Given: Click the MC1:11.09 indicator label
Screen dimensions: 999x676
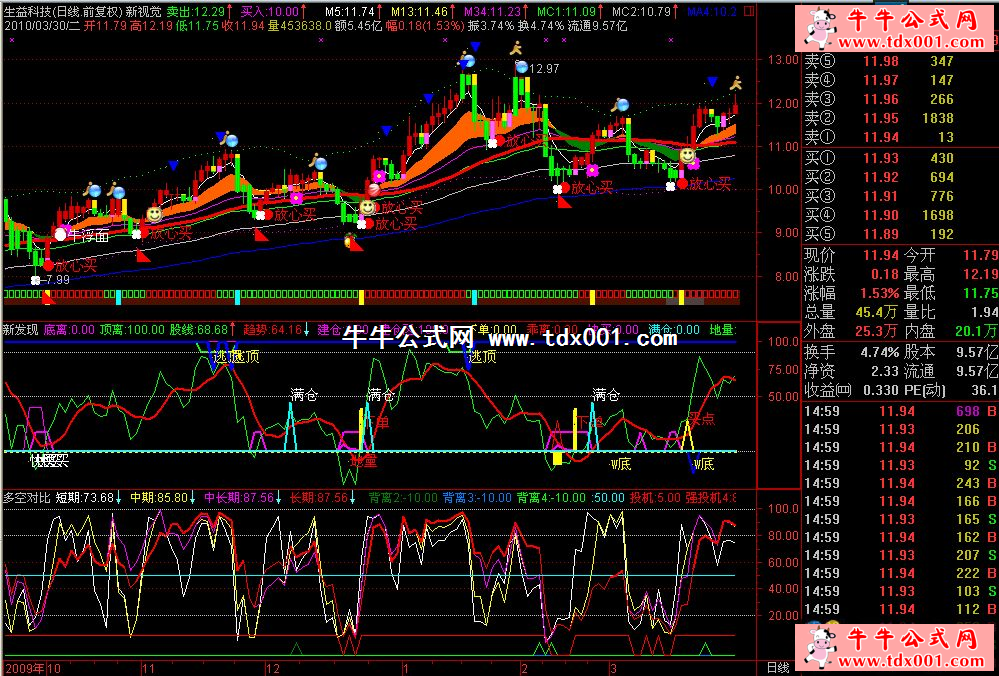Looking at the screenshot, I should click(566, 11).
